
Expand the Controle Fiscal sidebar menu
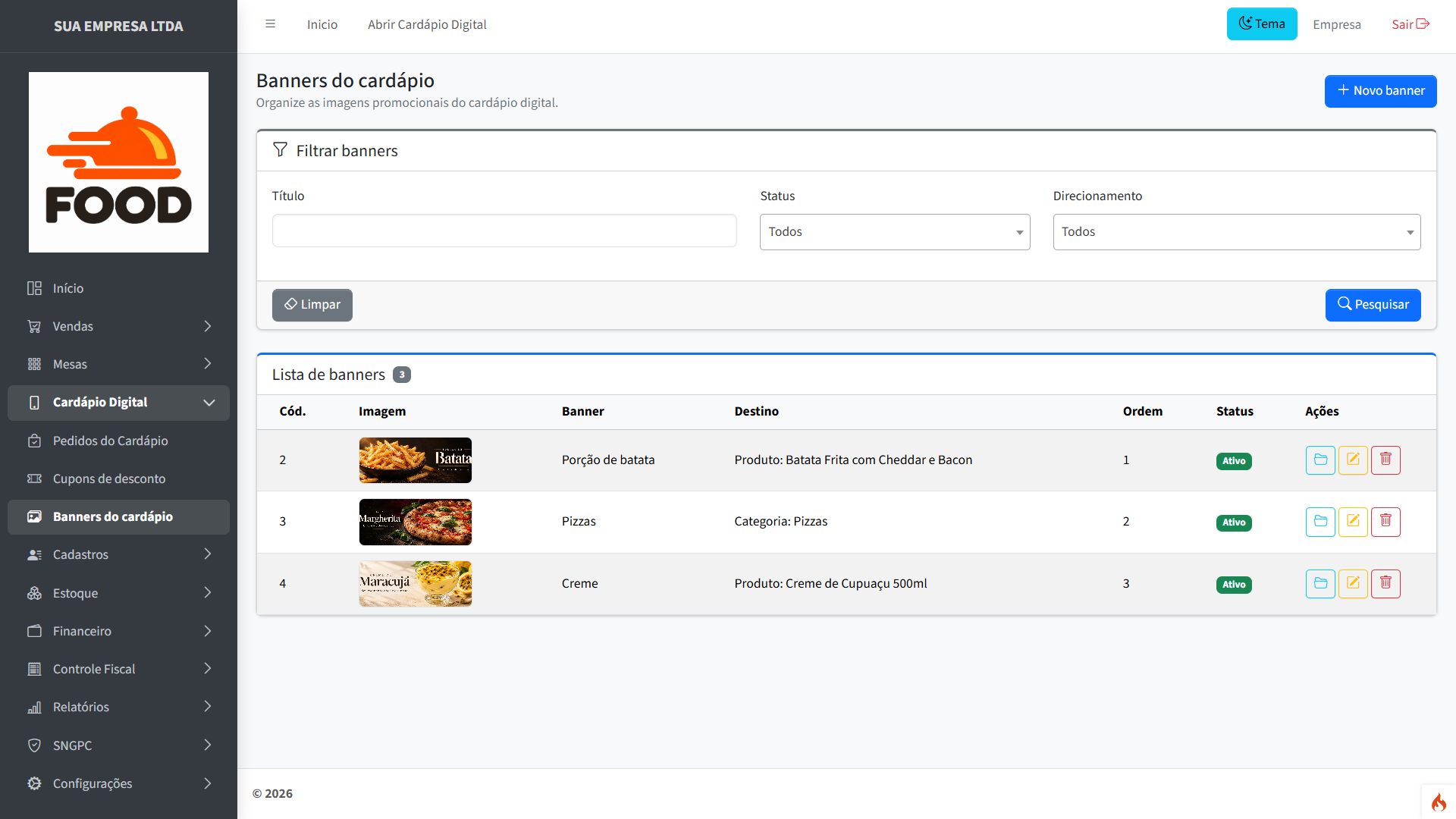tap(118, 669)
